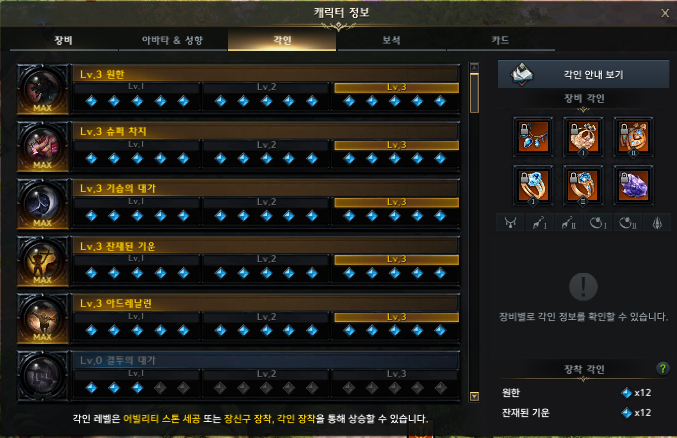Select the 잔재된 기운 engraving icon
Image resolution: width=677 pixels, height=438 pixels.
[43, 261]
